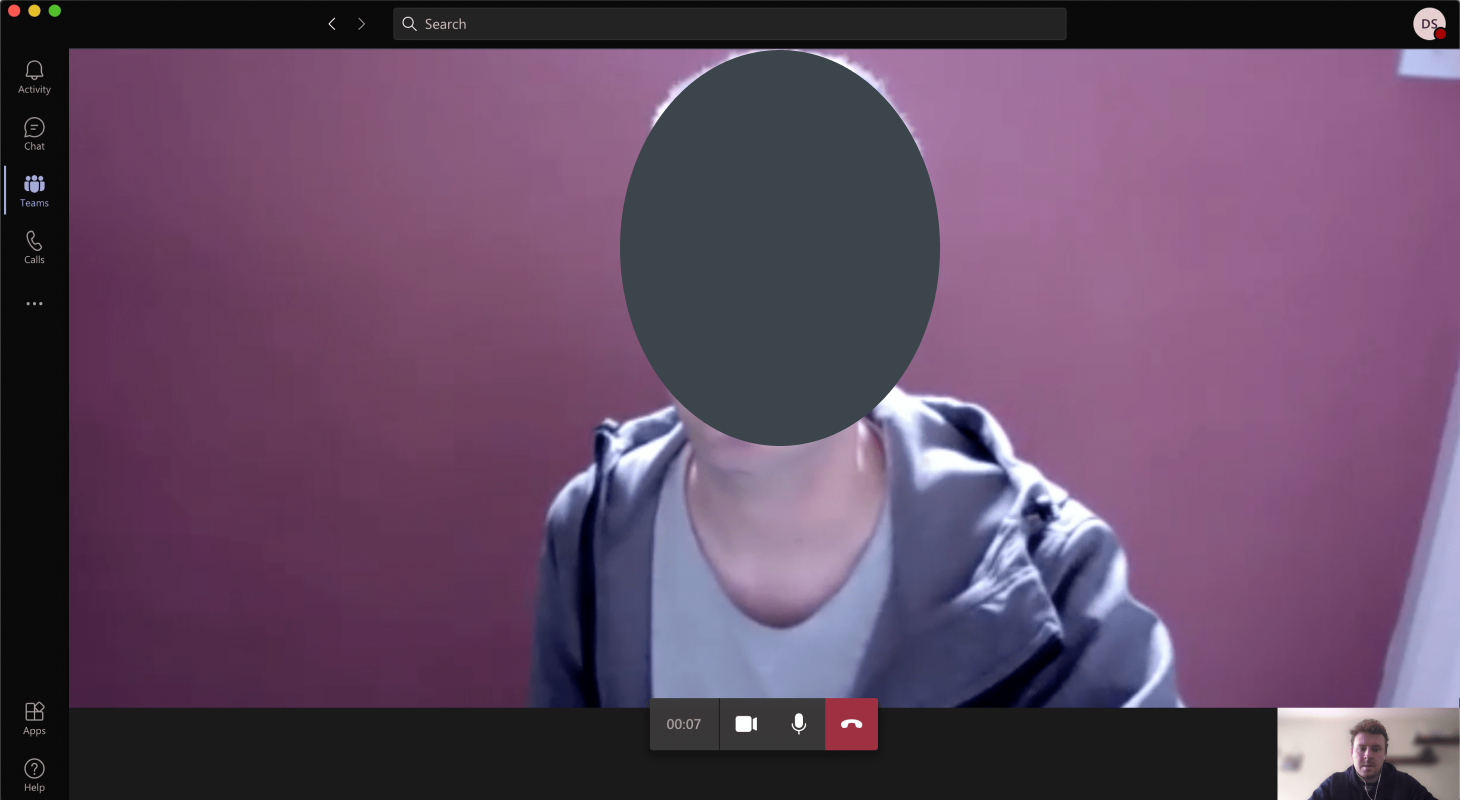Hang up the call

[851, 724]
